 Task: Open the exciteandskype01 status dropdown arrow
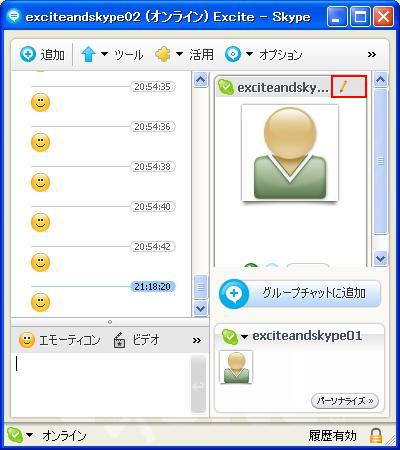click(x=244, y=337)
